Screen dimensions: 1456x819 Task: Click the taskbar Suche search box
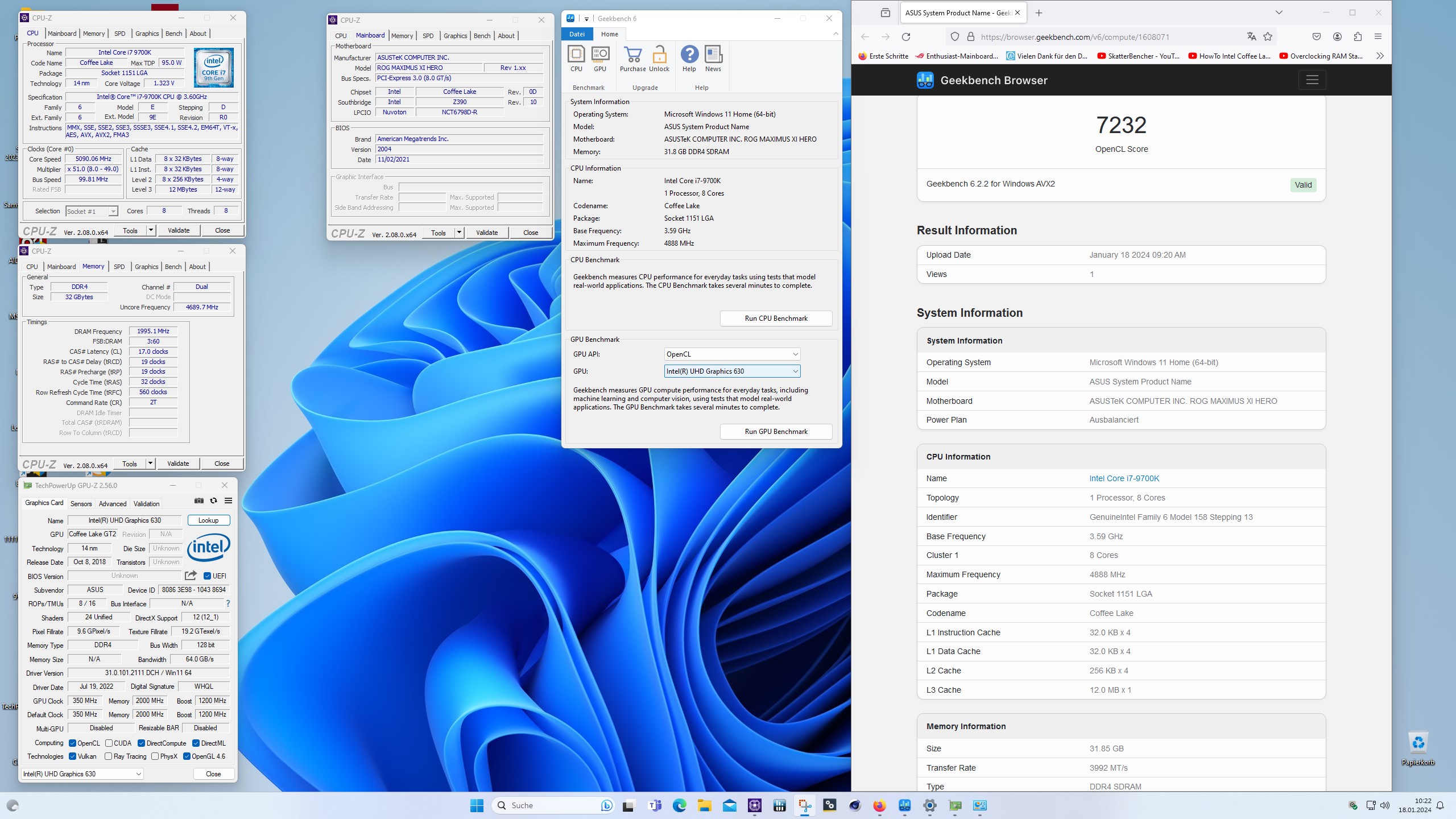553,805
